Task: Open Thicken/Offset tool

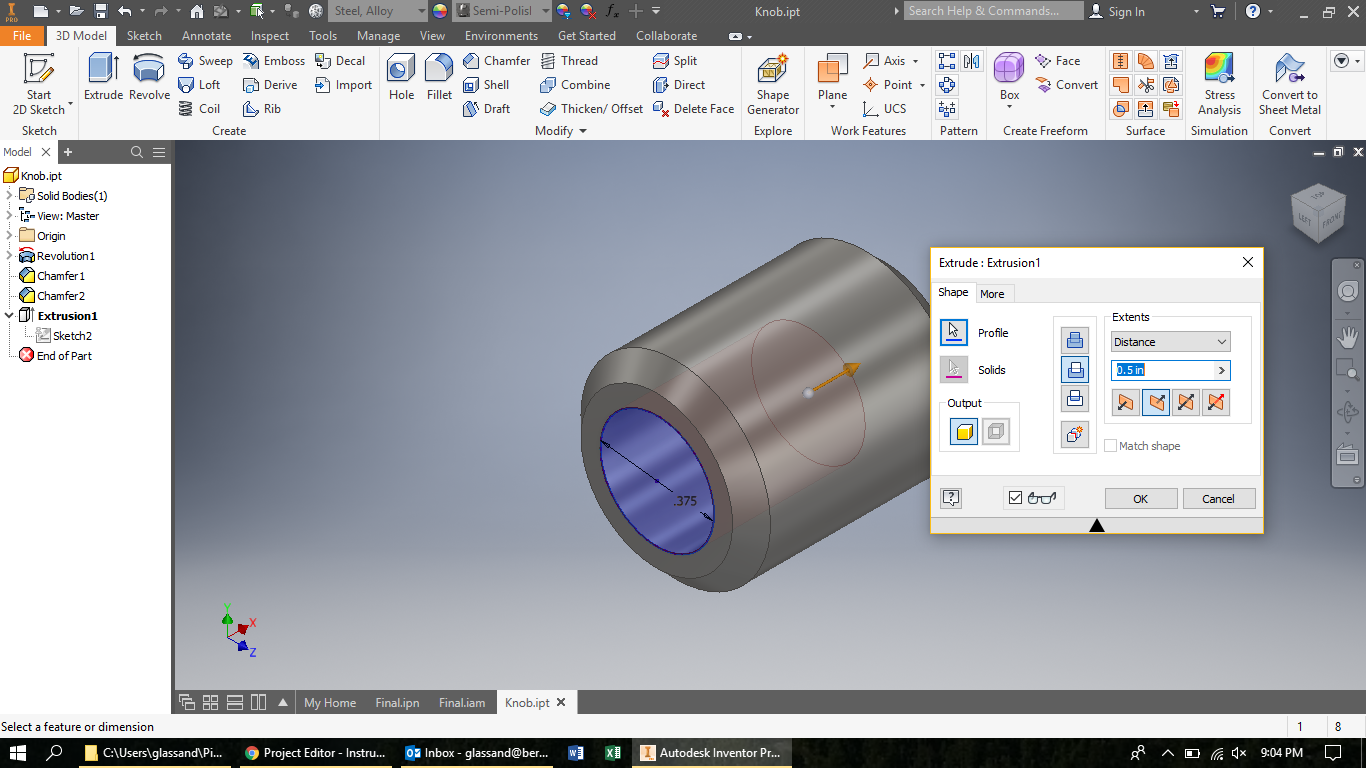Action: tap(591, 109)
